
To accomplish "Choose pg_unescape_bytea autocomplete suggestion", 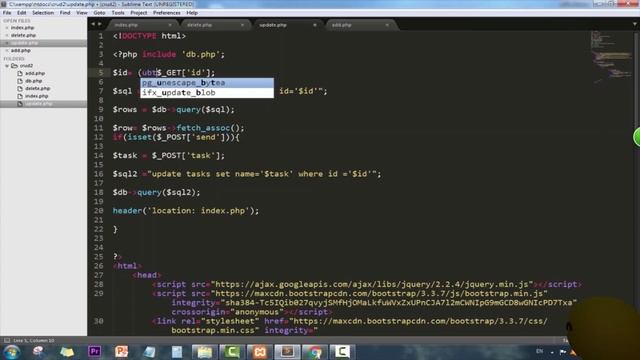I will coord(207,83).
